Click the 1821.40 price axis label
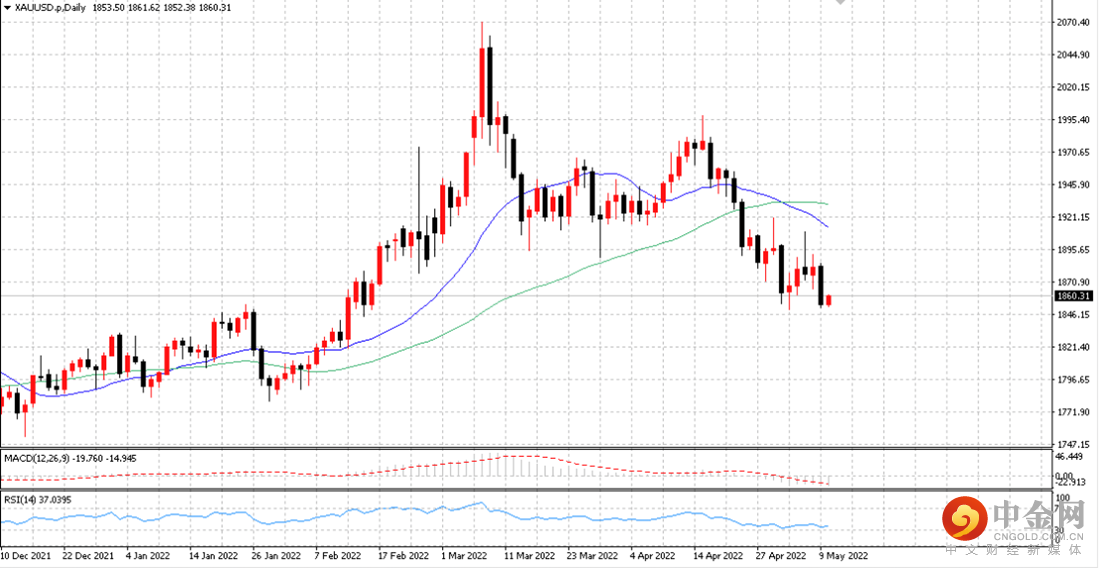The width and height of the screenshot is (1099, 568). tap(1073, 347)
